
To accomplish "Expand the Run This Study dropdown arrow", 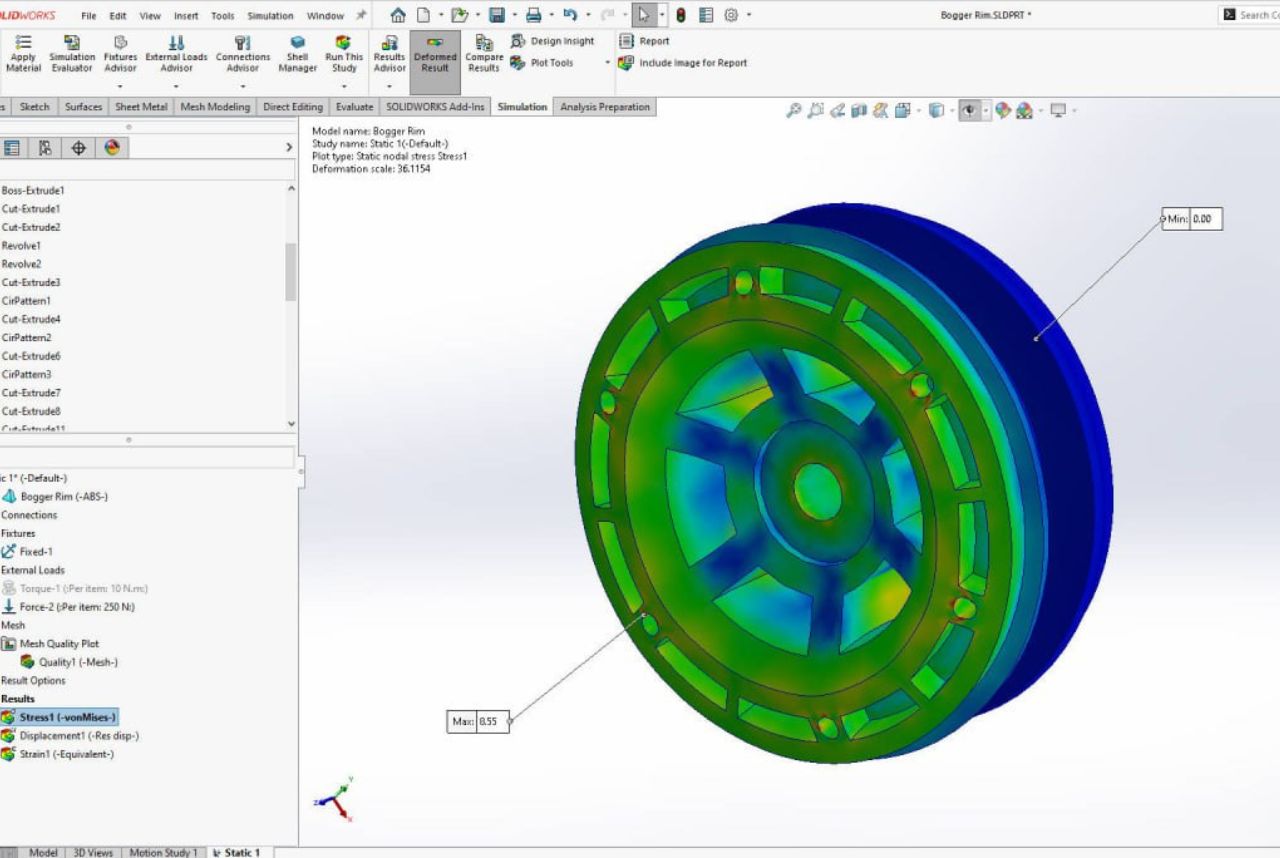I will 344,86.
